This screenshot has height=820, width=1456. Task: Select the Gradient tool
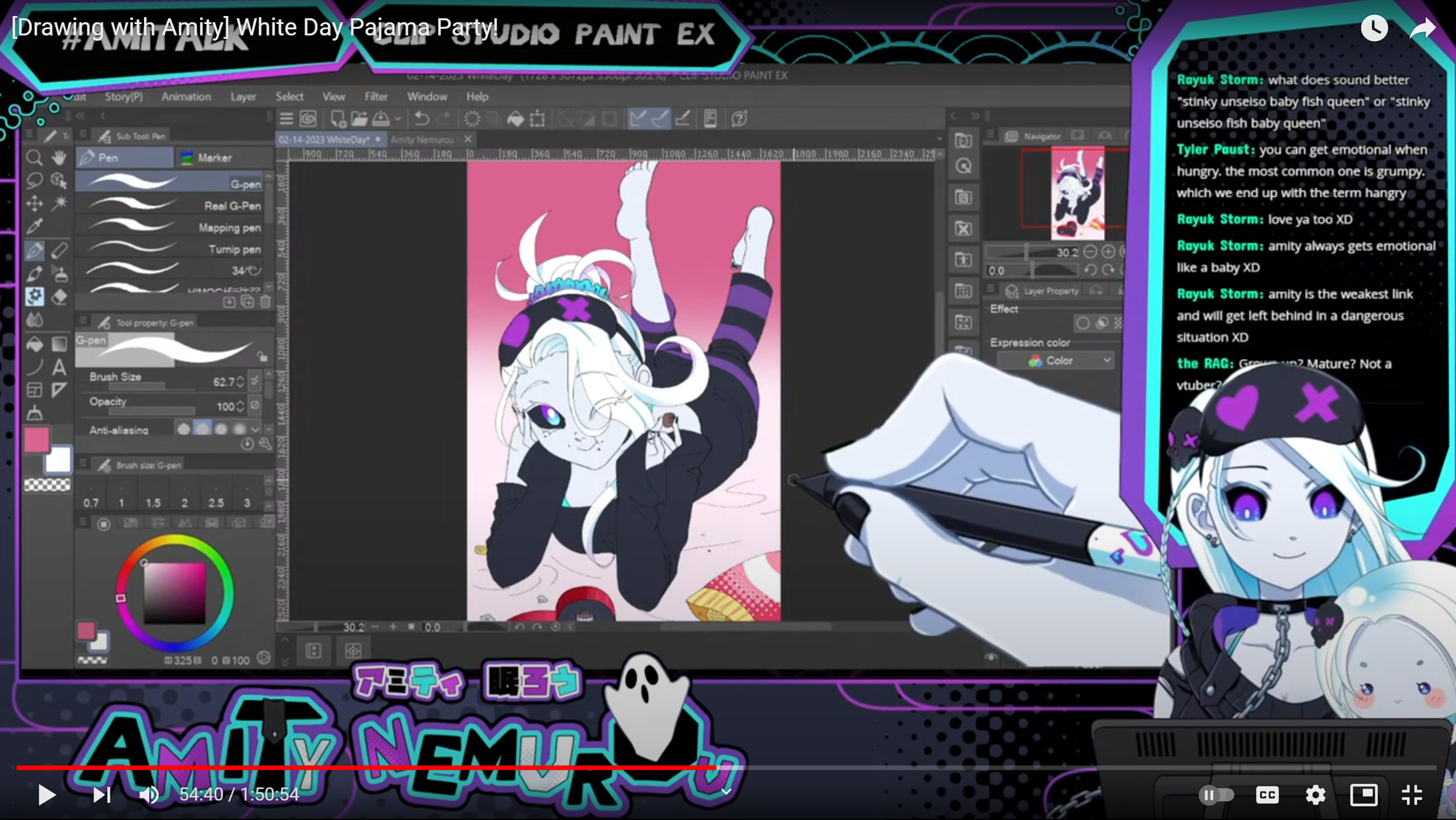(59, 344)
